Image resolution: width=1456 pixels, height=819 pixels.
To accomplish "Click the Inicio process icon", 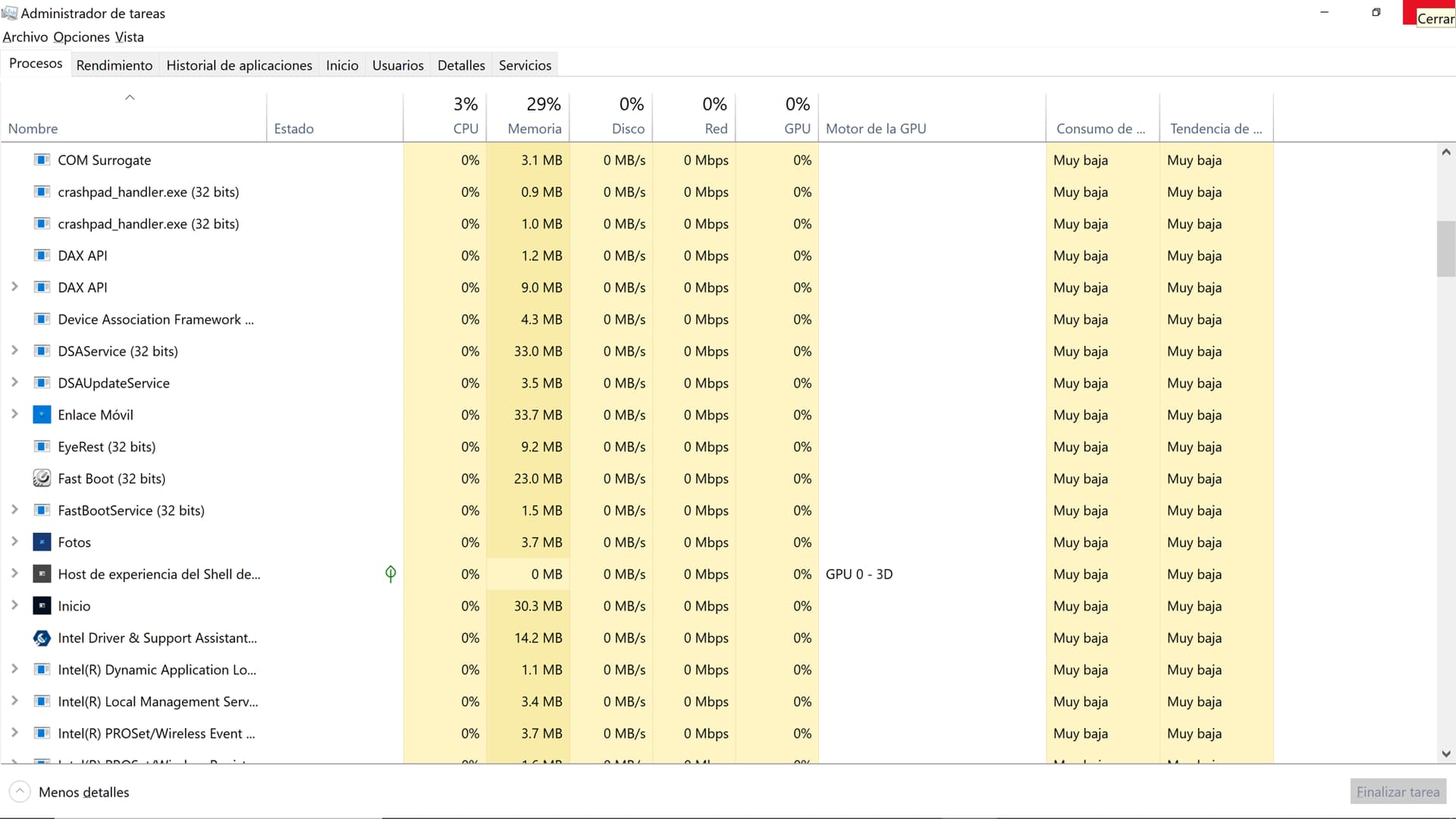I will [x=42, y=606].
